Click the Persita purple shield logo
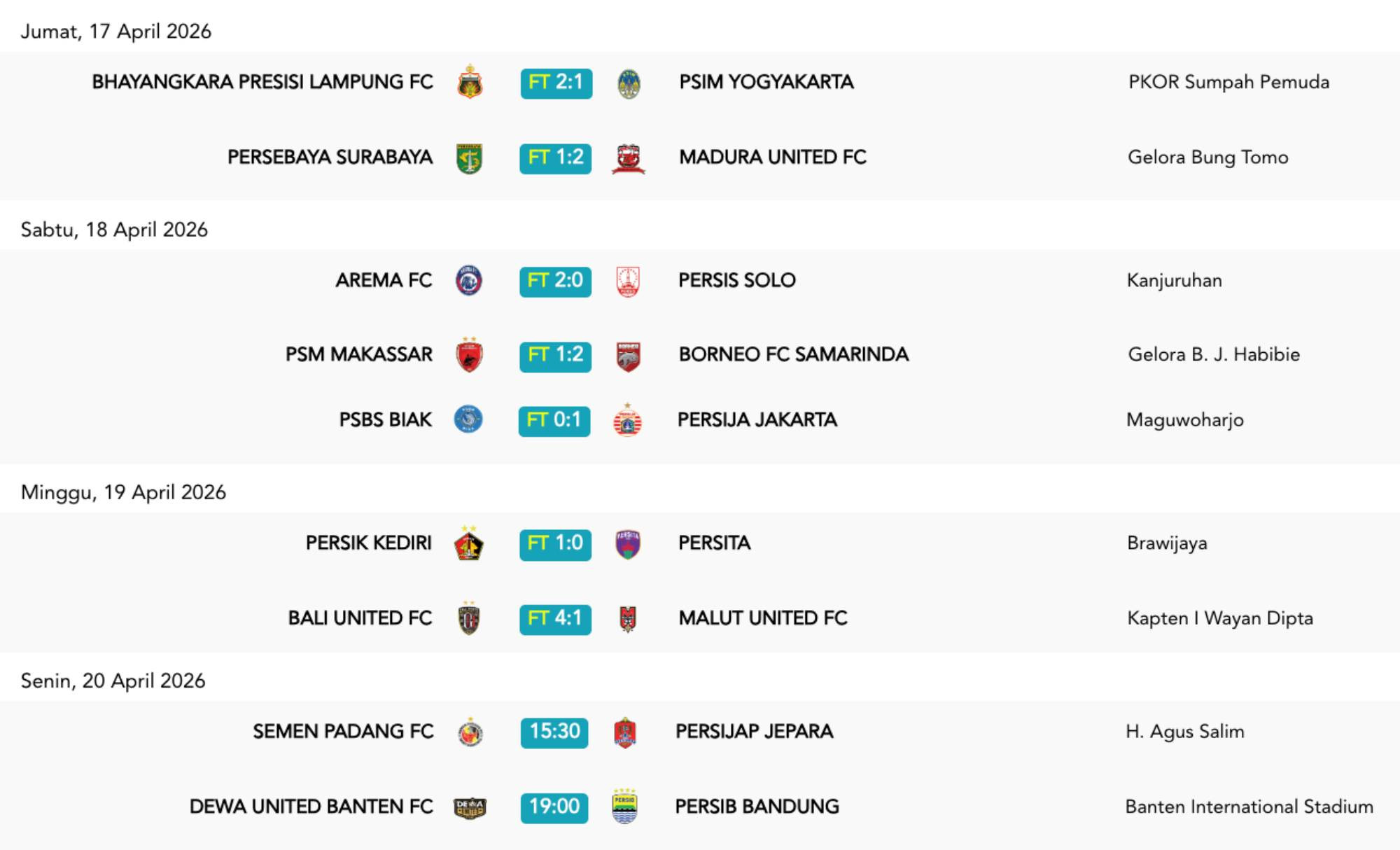 click(x=627, y=545)
